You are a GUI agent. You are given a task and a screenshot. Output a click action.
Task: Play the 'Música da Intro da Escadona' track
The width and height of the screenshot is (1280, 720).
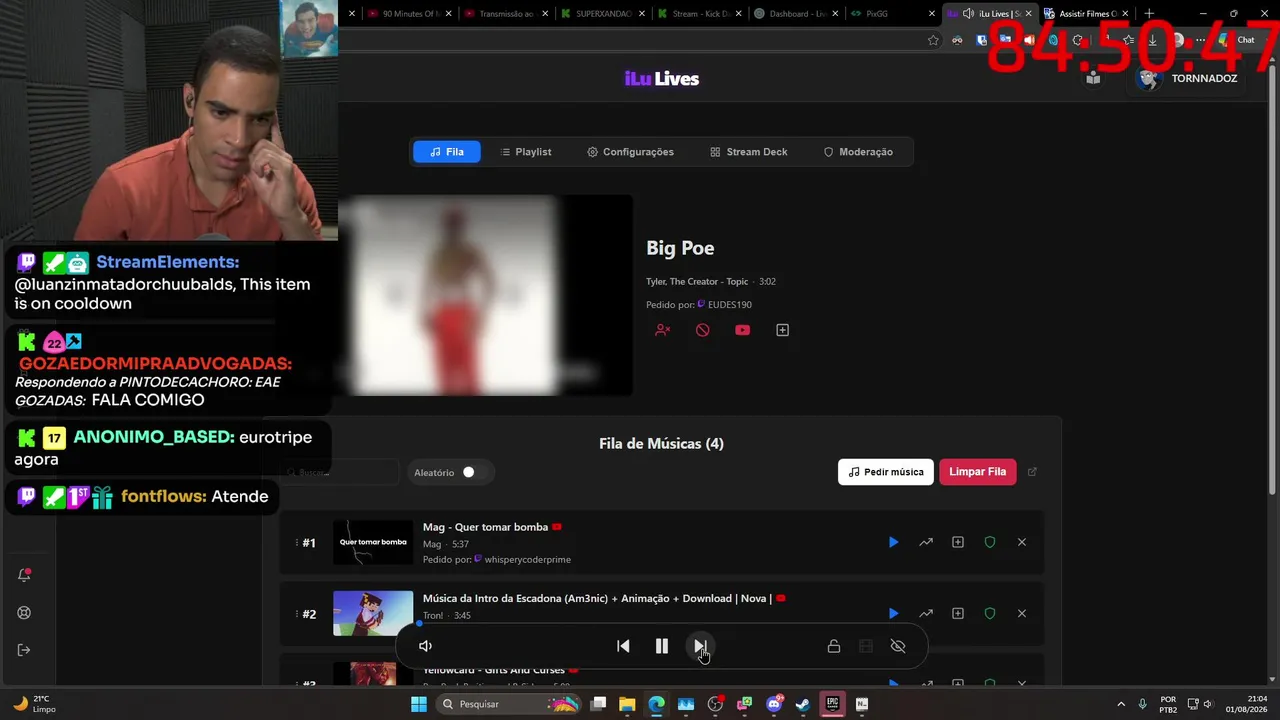pyautogui.click(x=893, y=613)
